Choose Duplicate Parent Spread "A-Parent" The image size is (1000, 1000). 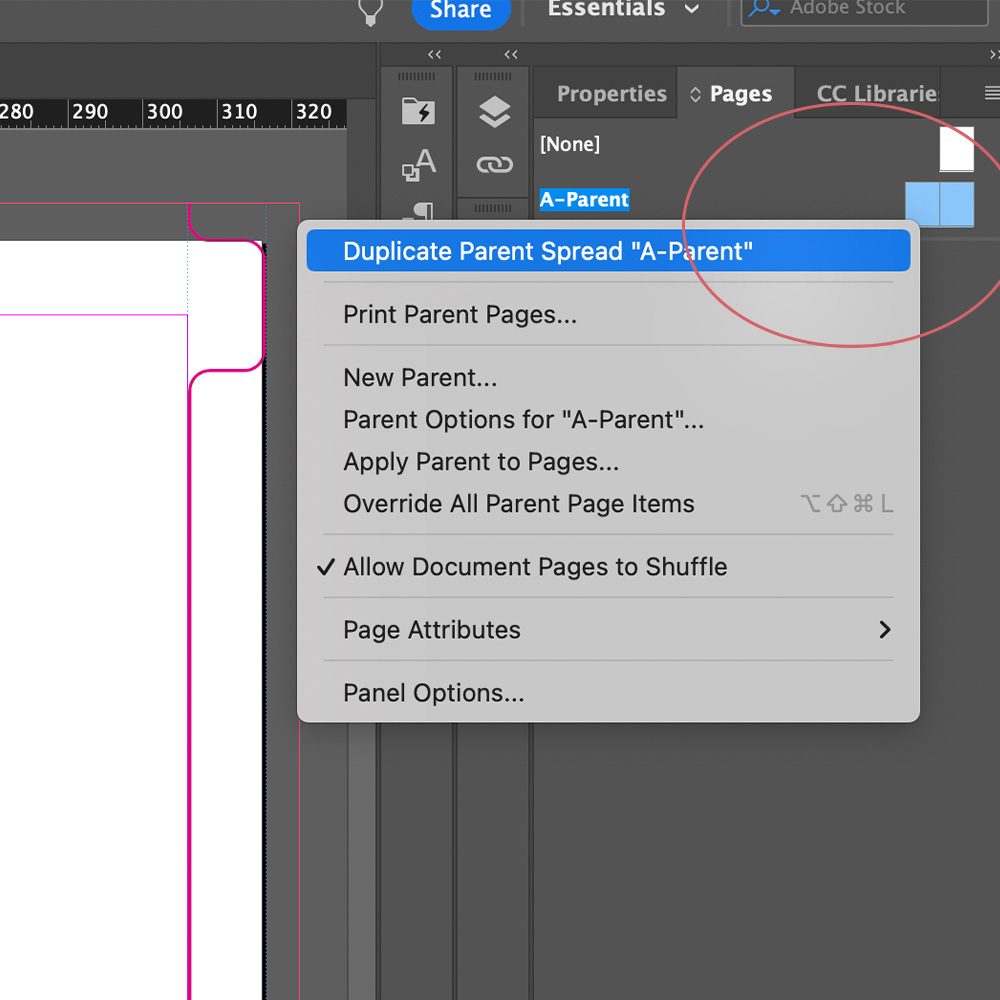608,251
